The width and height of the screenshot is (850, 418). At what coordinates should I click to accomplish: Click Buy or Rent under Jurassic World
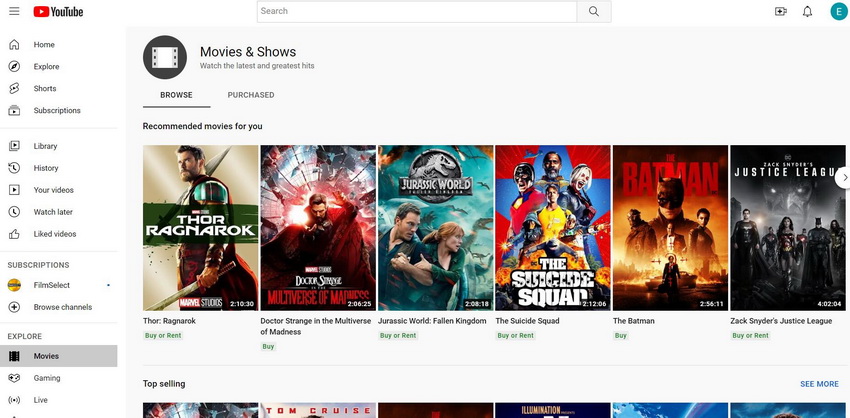398,336
